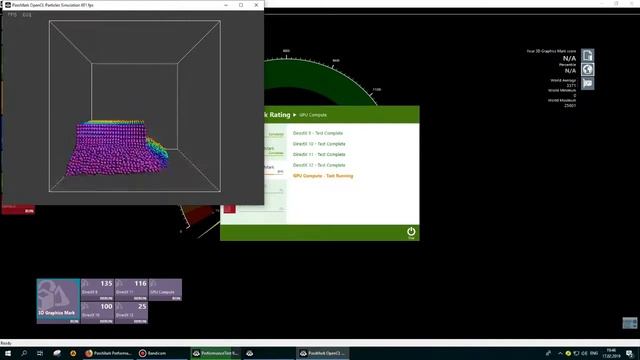The height and width of the screenshot is (360, 640).
Task: Click 'DirectX 11 - Test Complete' status line
Action: click(319, 154)
